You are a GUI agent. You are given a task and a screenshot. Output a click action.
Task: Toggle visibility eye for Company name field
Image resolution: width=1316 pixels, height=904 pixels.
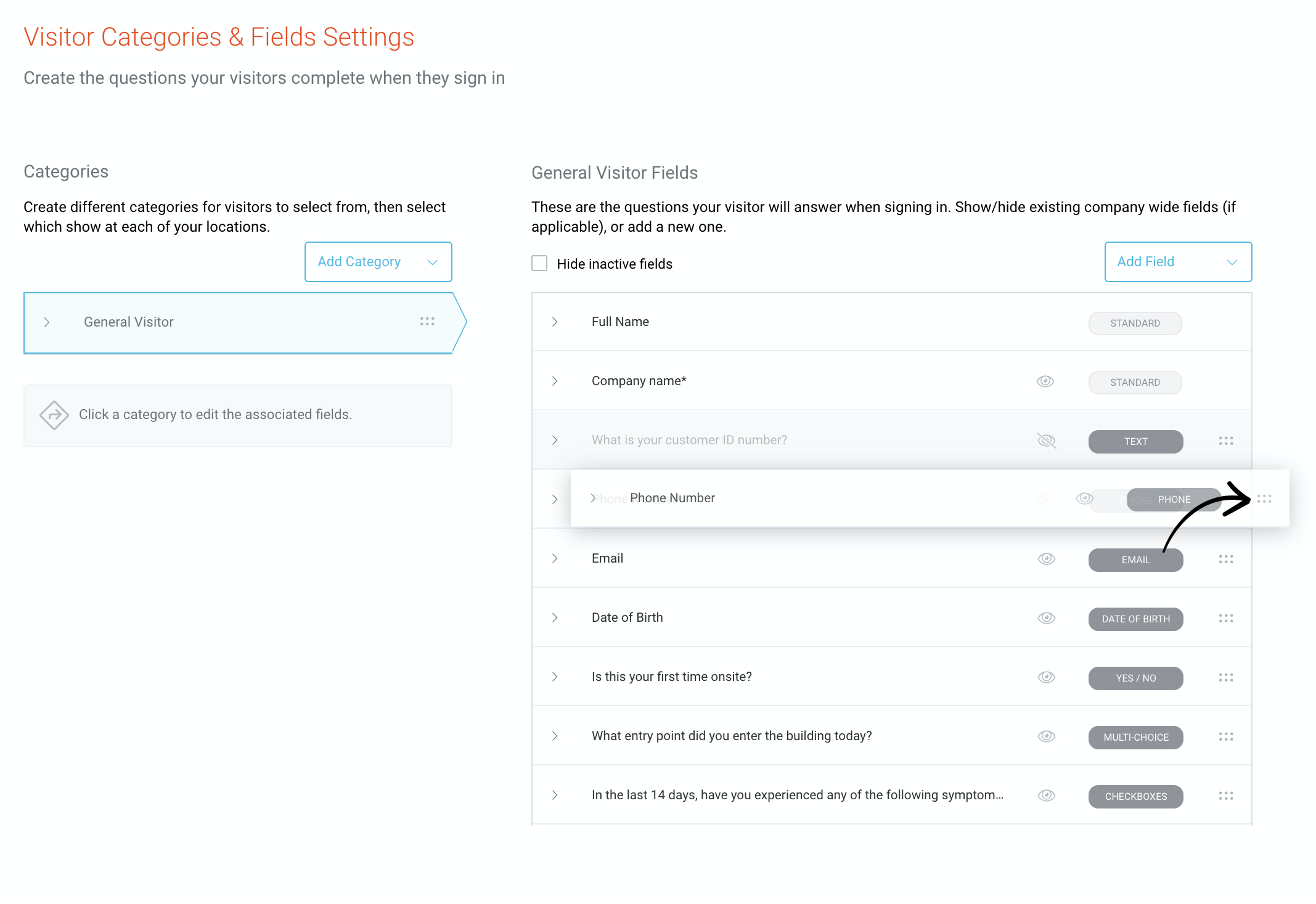(1045, 381)
